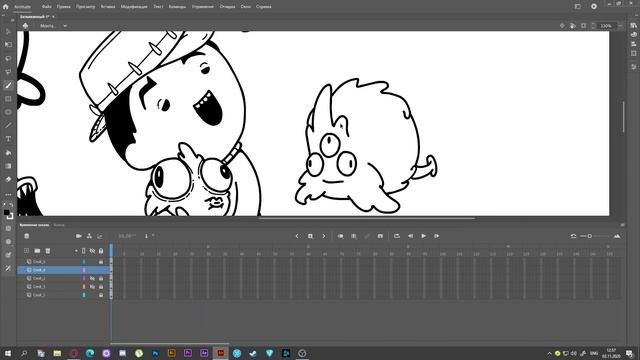
Task: Click the Home icon in the top-left
Action: [x=6, y=7]
